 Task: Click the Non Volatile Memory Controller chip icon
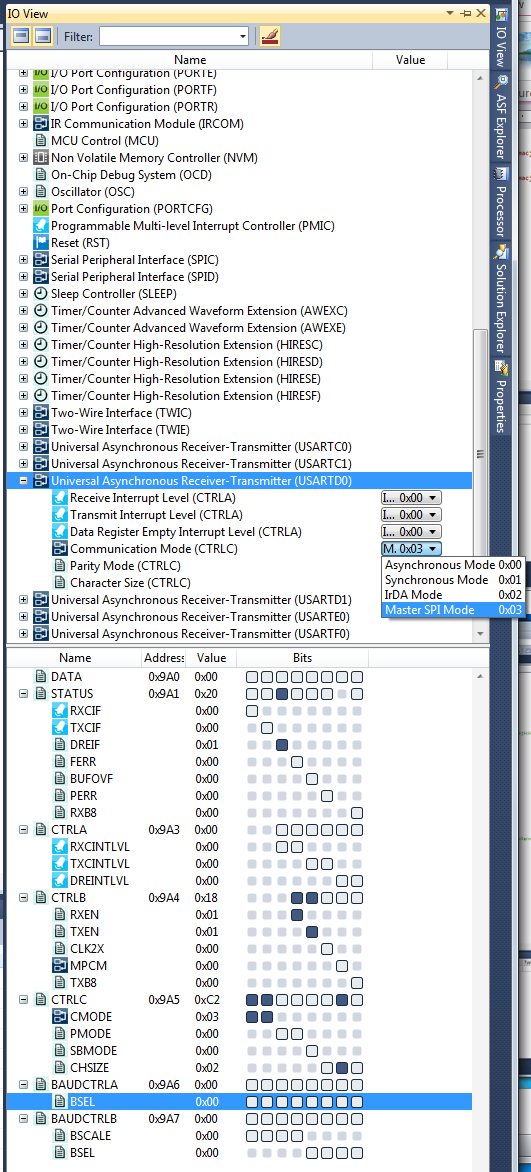41,158
